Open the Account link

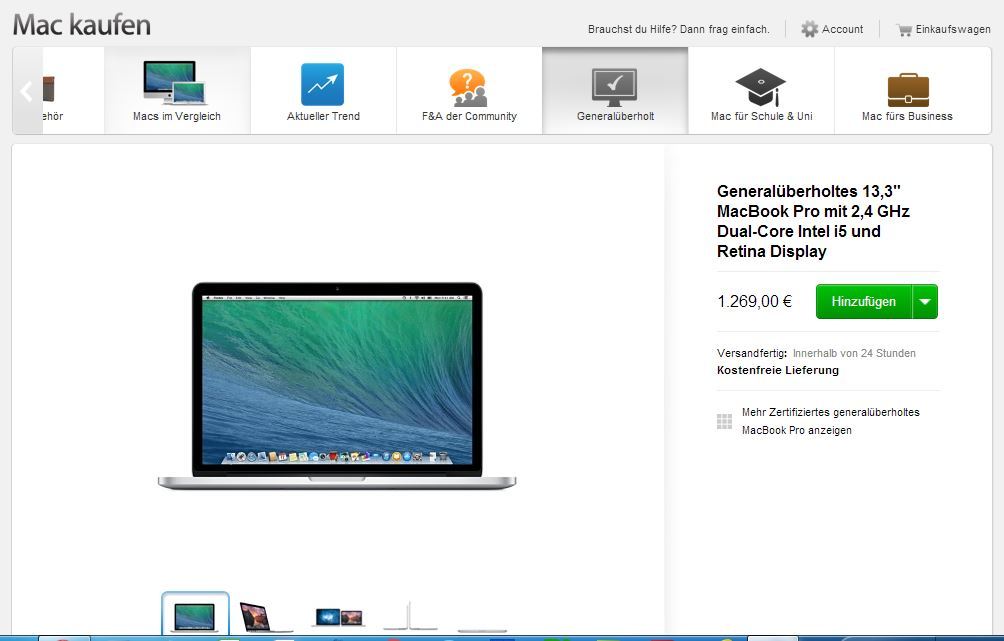(842, 29)
